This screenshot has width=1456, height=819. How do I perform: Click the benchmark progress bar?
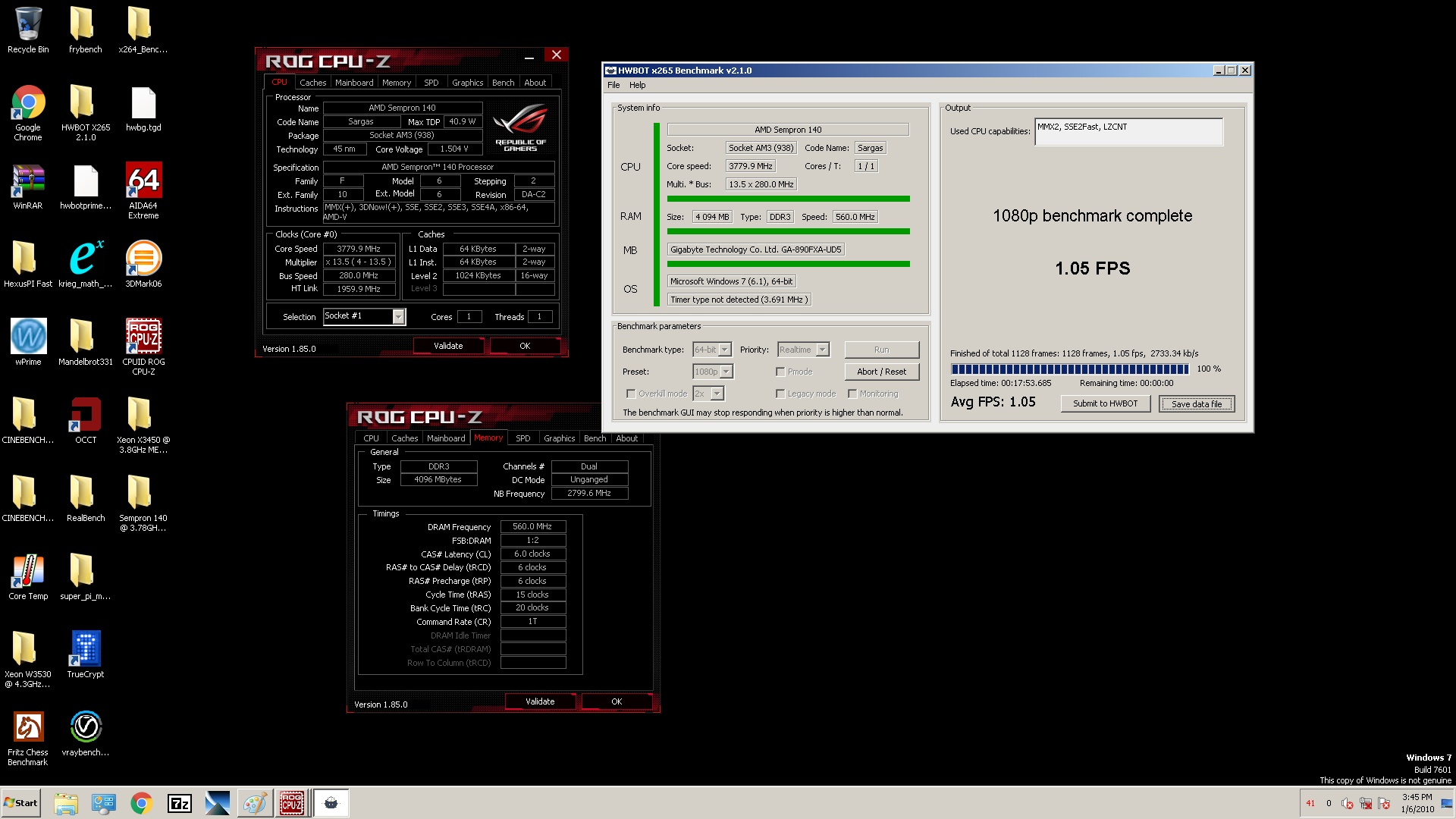click(x=1070, y=369)
